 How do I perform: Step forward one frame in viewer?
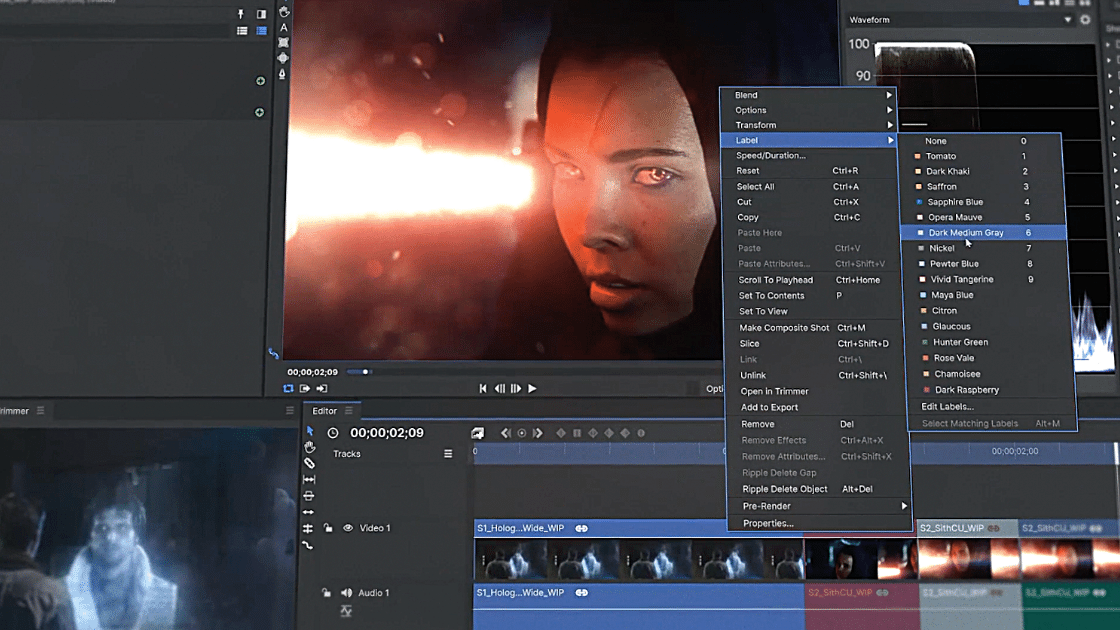pyautogui.click(x=516, y=389)
